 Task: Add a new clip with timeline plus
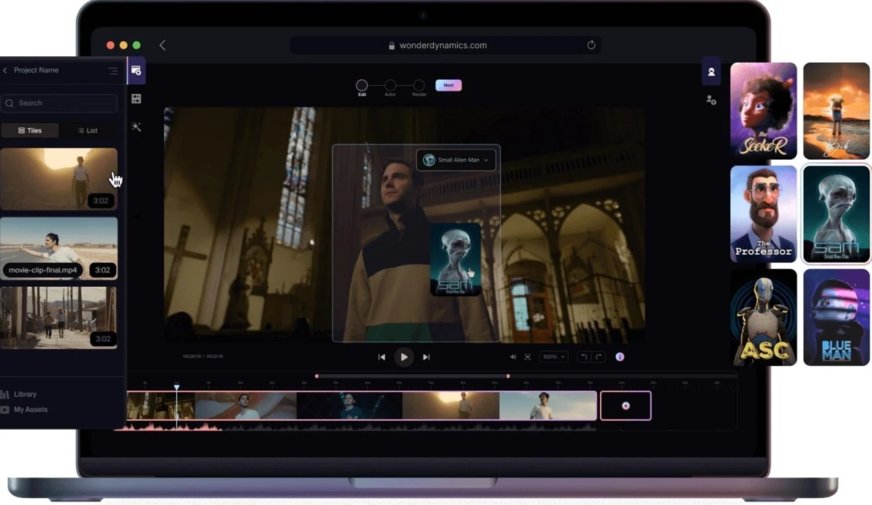tap(626, 405)
